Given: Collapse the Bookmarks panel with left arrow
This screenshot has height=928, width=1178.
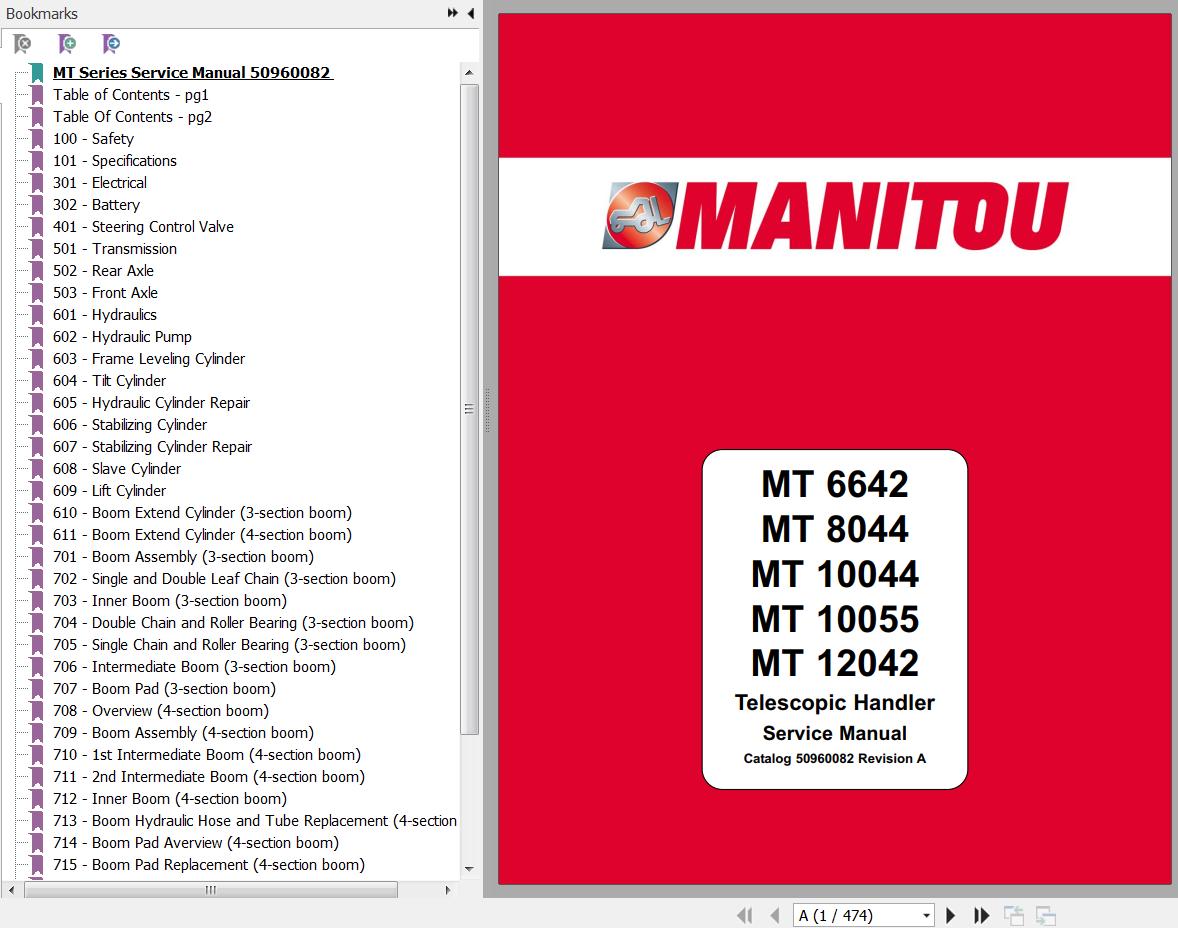Looking at the screenshot, I should point(471,13).
